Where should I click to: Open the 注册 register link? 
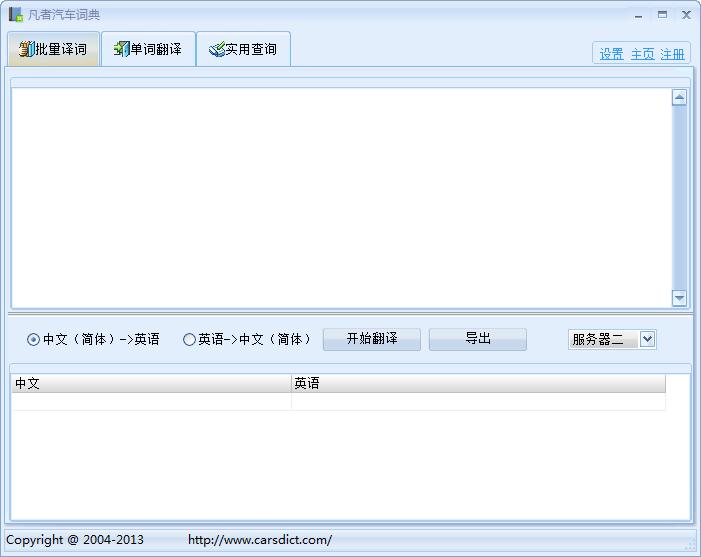pyautogui.click(x=672, y=54)
